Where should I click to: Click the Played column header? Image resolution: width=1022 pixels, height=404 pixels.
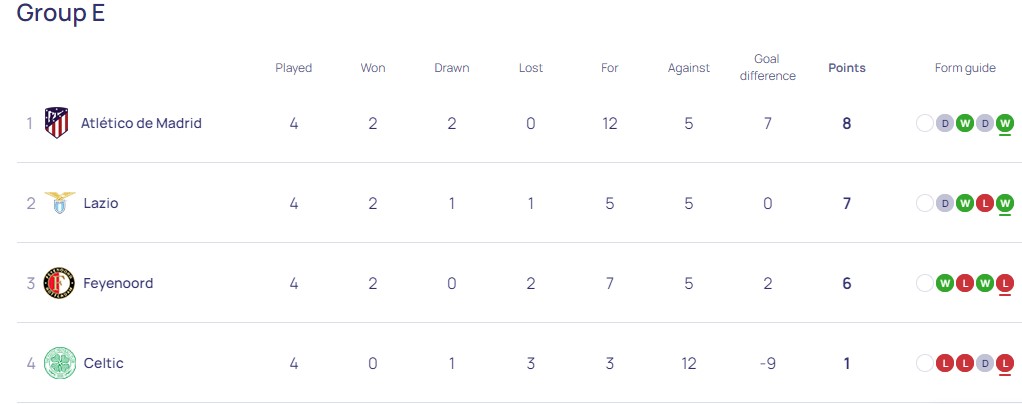click(x=294, y=68)
